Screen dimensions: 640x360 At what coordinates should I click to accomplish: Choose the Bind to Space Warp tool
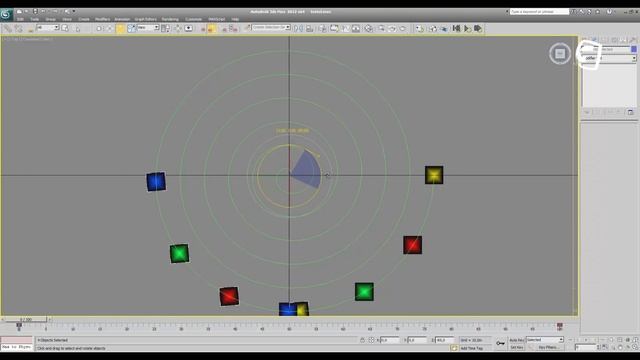[30, 29]
